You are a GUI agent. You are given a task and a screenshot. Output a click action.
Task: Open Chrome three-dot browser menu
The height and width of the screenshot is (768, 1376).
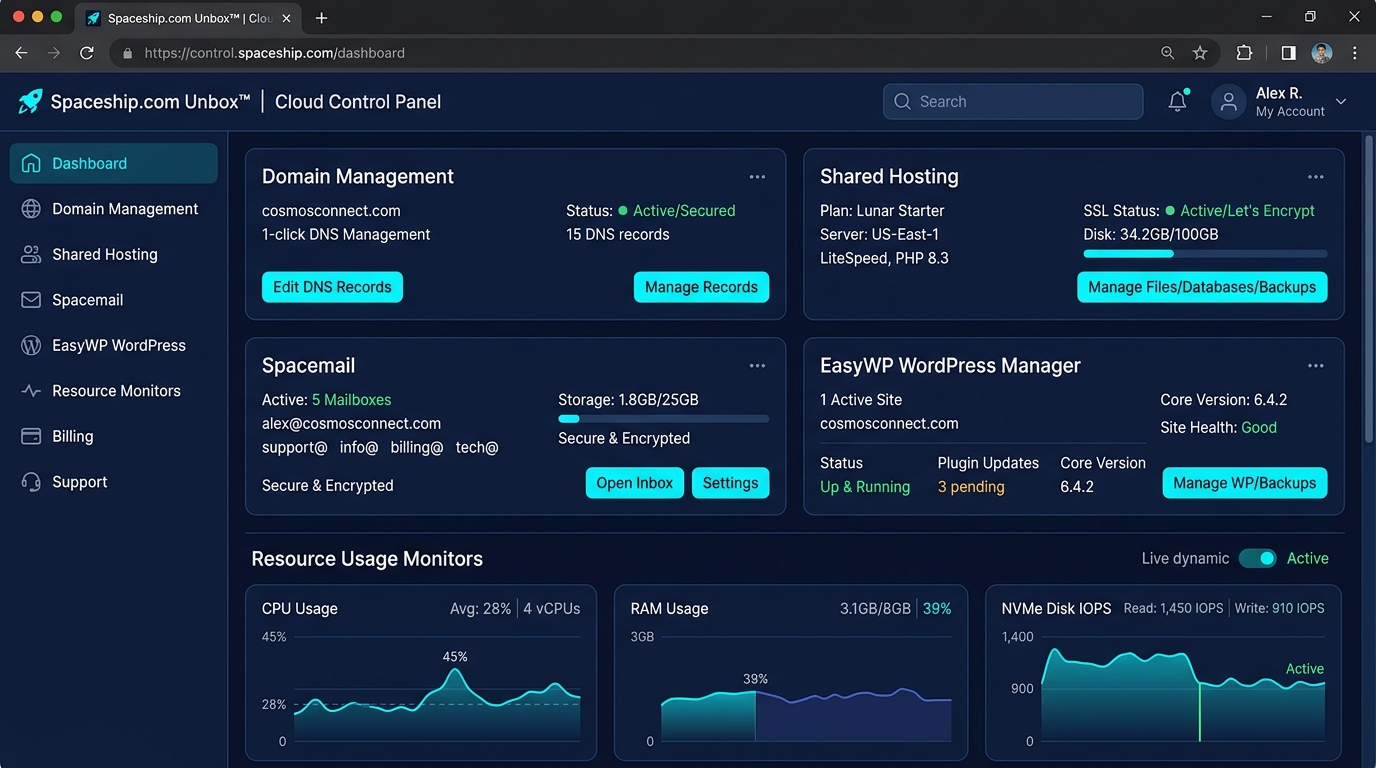pos(1355,53)
